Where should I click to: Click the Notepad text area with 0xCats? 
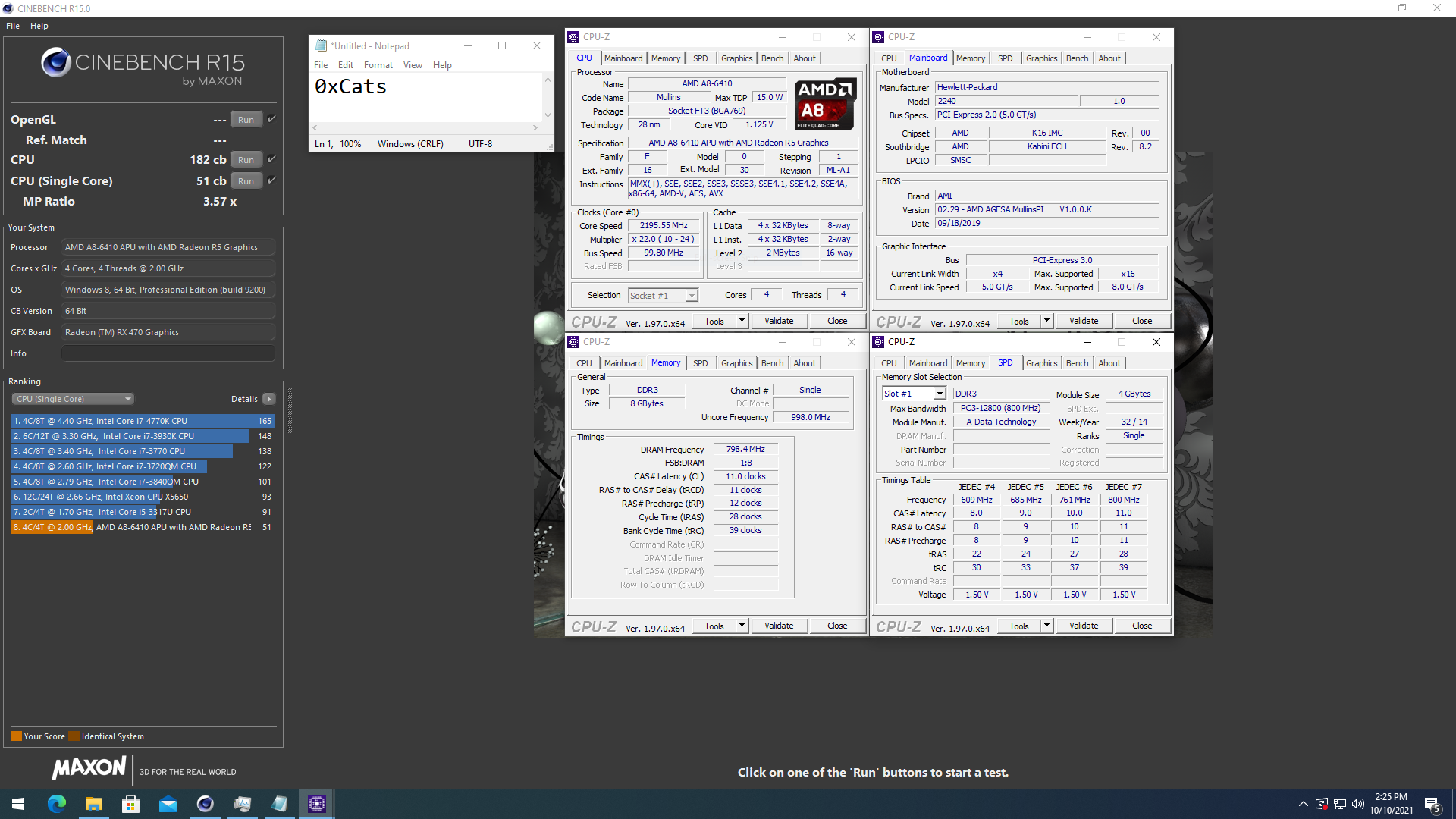tap(425, 97)
